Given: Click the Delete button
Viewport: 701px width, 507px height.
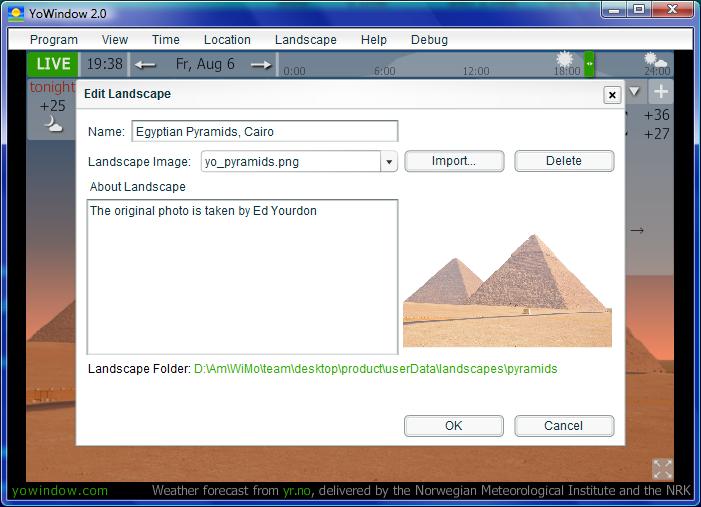Looking at the screenshot, I should pyautogui.click(x=564, y=161).
